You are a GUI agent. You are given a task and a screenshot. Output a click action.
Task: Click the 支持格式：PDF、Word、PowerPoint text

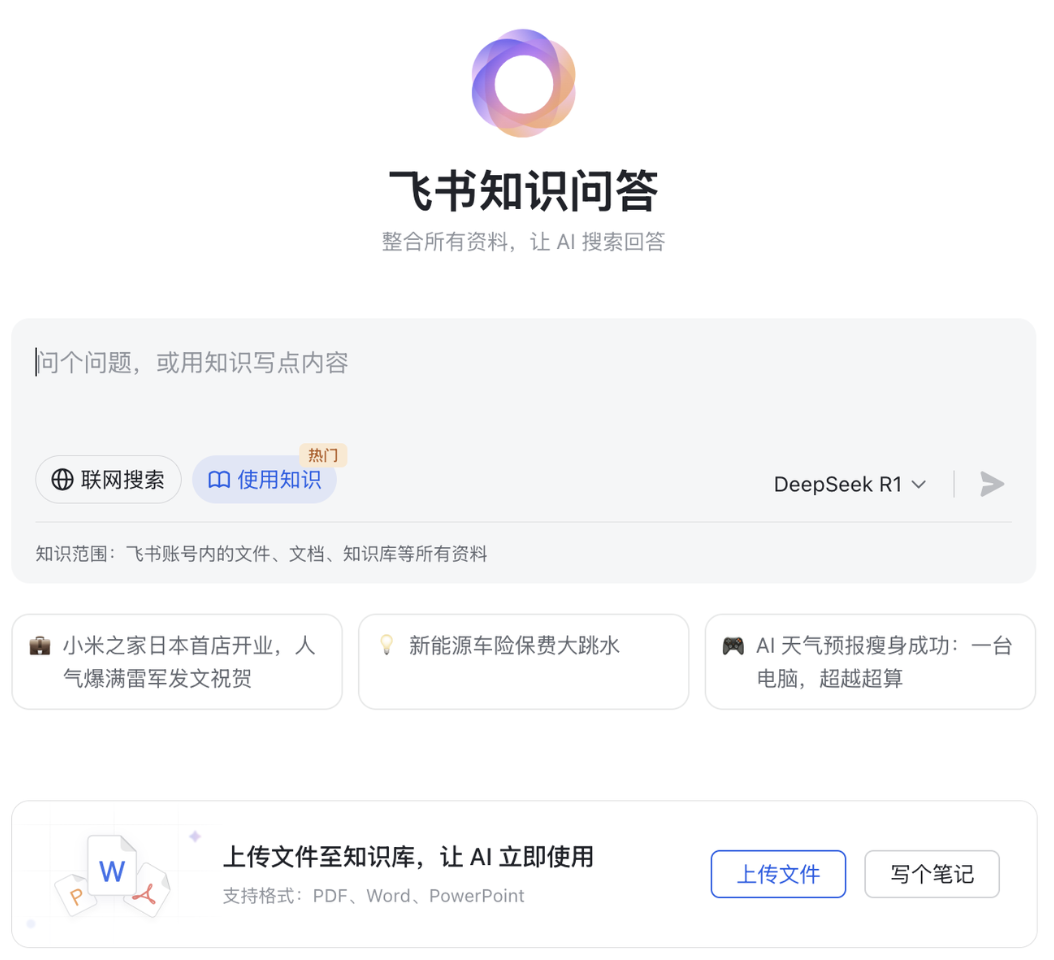click(373, 896)
